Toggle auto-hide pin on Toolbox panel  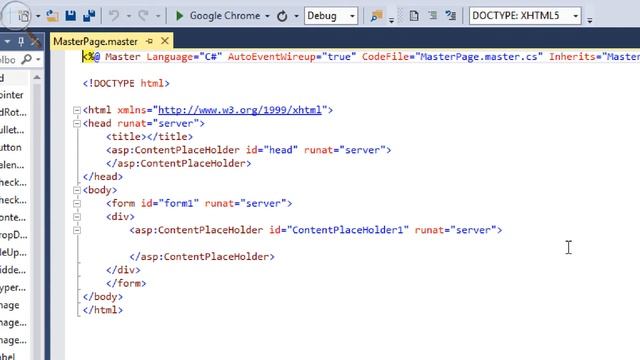pyautogui.click(x=21, y=41)
